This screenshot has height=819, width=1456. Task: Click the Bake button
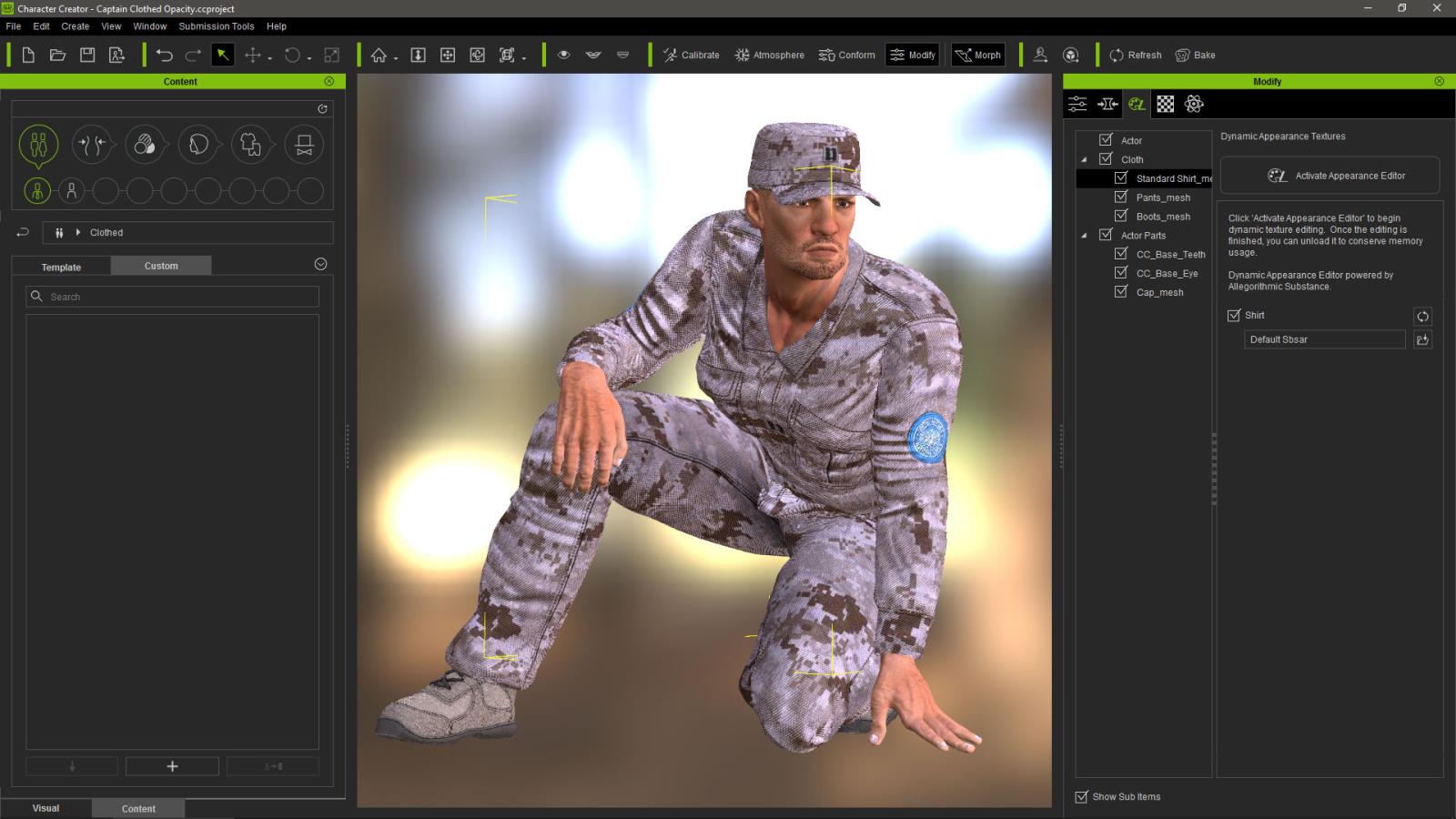tap(1195, 55)
